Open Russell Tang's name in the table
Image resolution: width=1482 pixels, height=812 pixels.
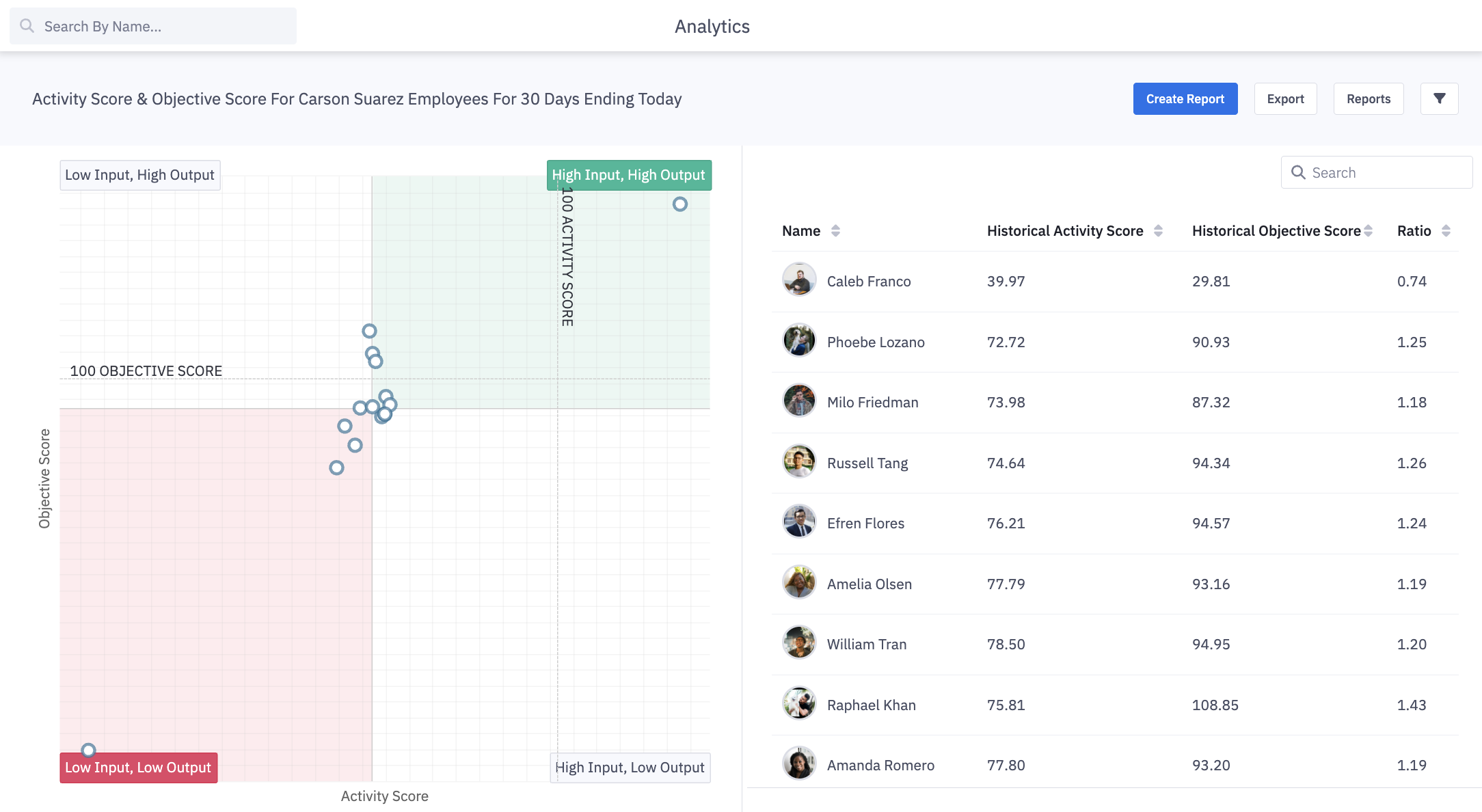(x=867, y=463)
